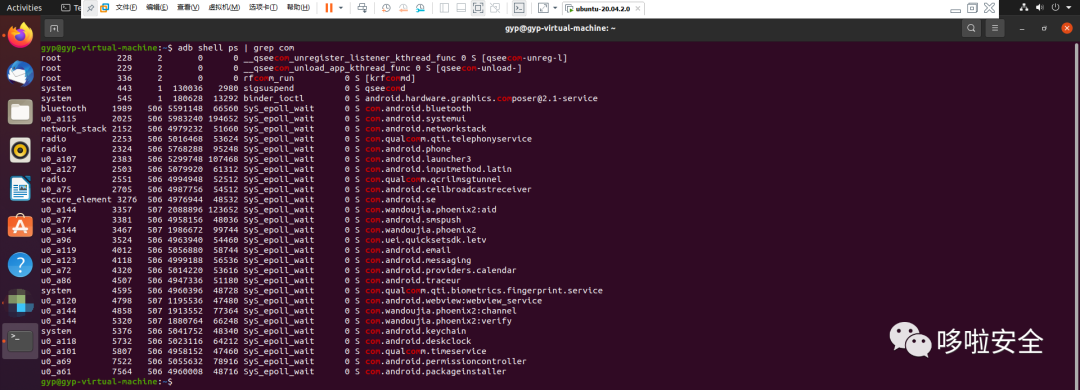Click the com.android.packageinstaller process row
This screenshot has height=390, width=1080.
click(x=274, y=371)
